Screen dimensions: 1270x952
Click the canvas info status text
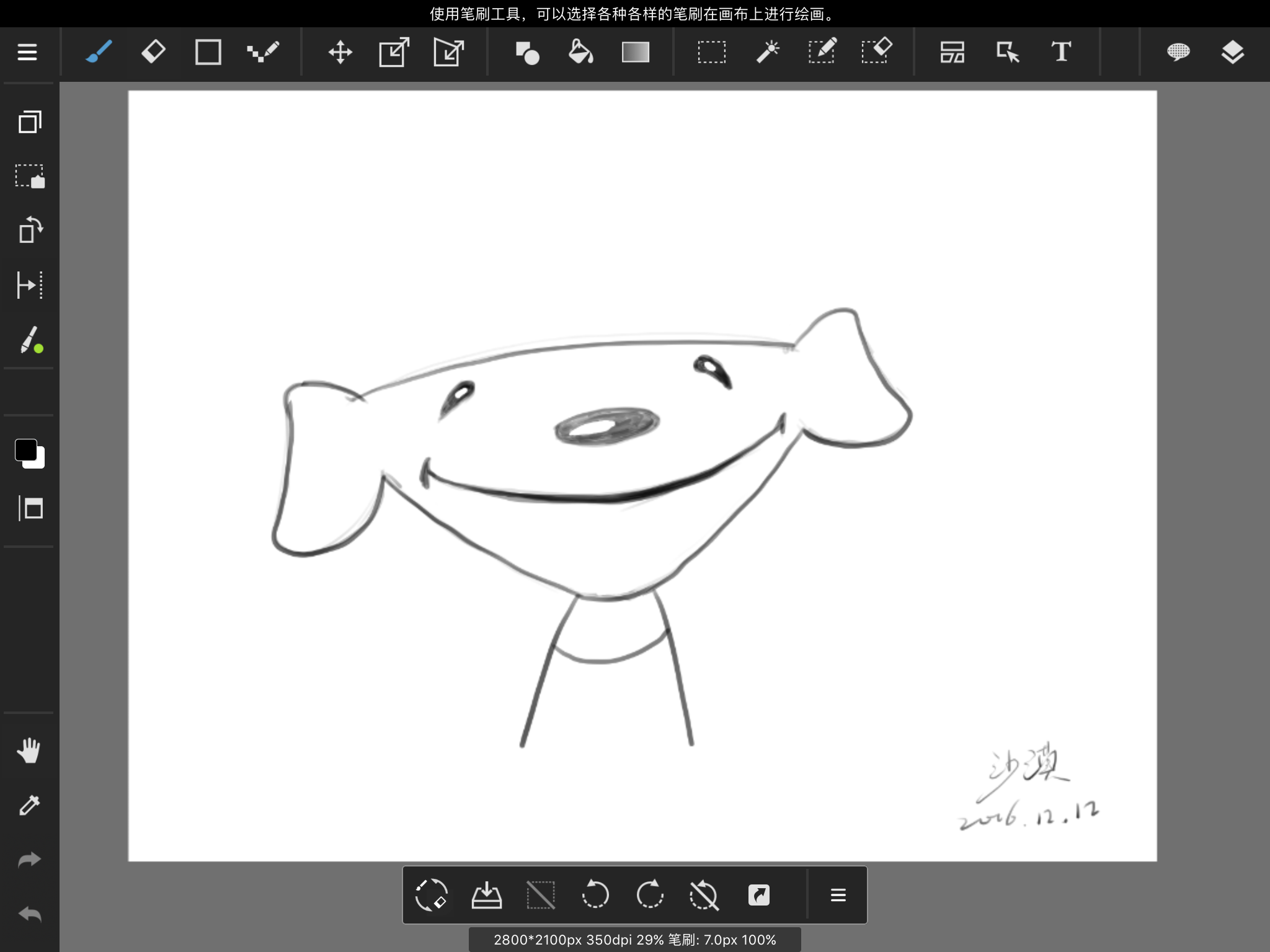(635, 940)
